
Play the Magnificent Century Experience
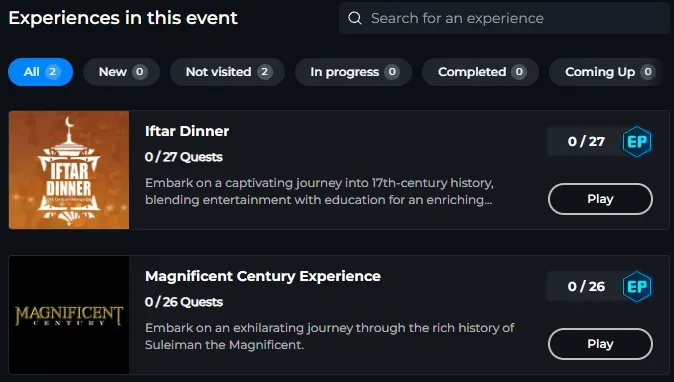tap(600, 344)
